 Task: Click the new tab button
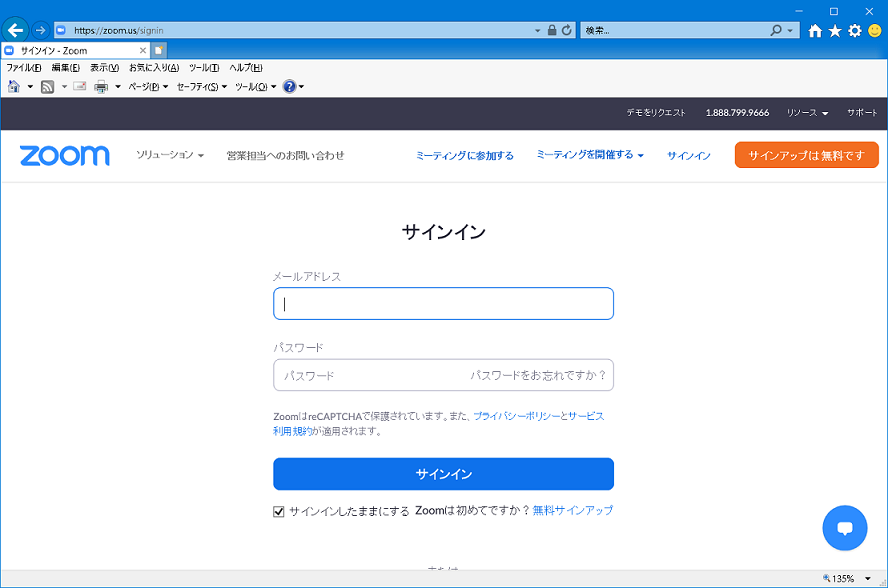point(159,50)
